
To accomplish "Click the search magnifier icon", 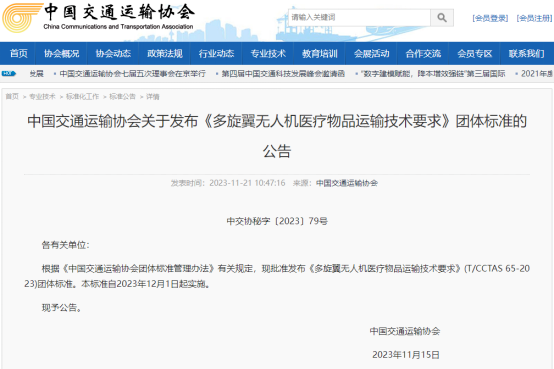I will click(x=442, y=17).
